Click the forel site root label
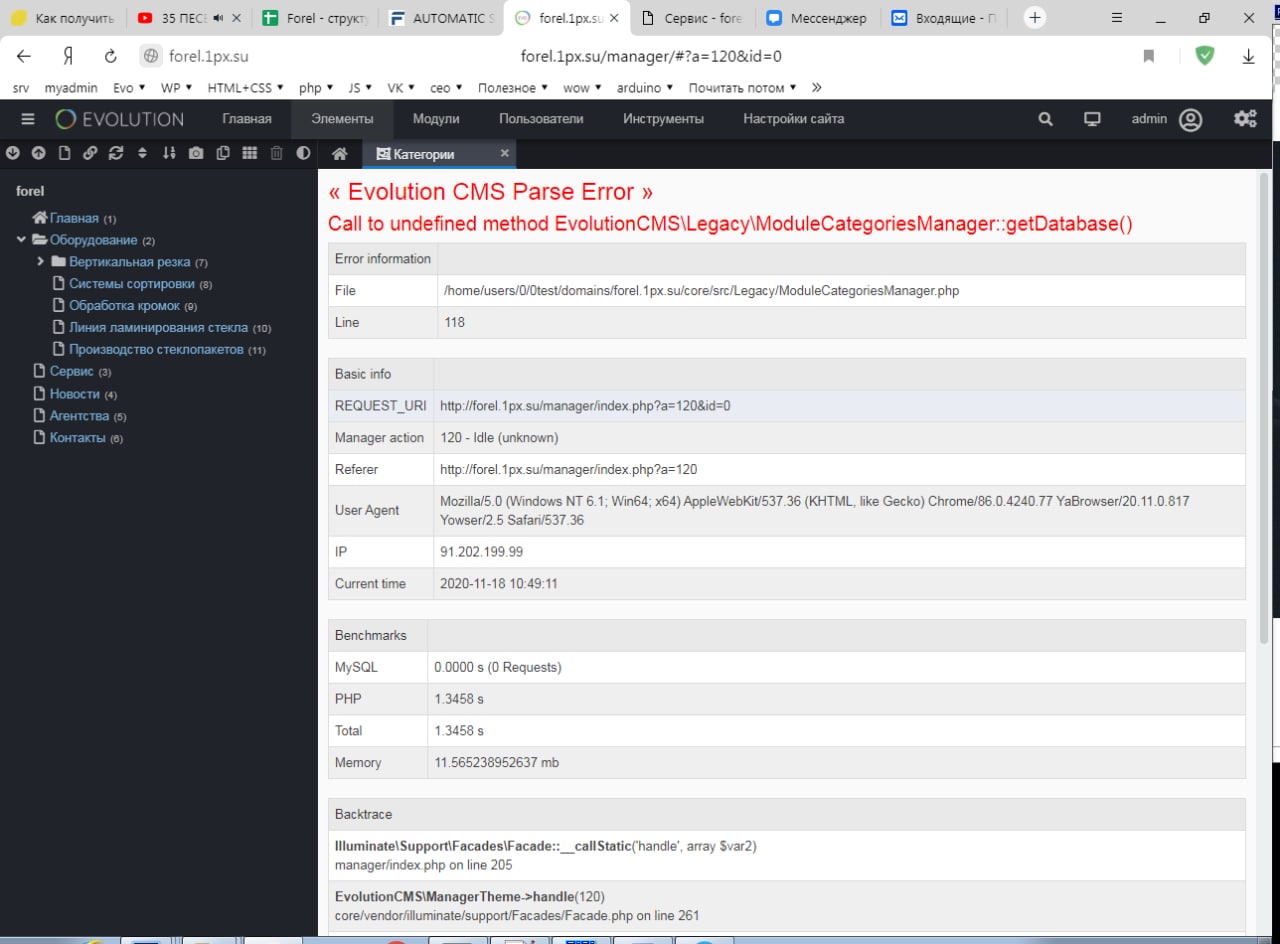Viewport: 1280px width, 944px height. pos(31,191)
